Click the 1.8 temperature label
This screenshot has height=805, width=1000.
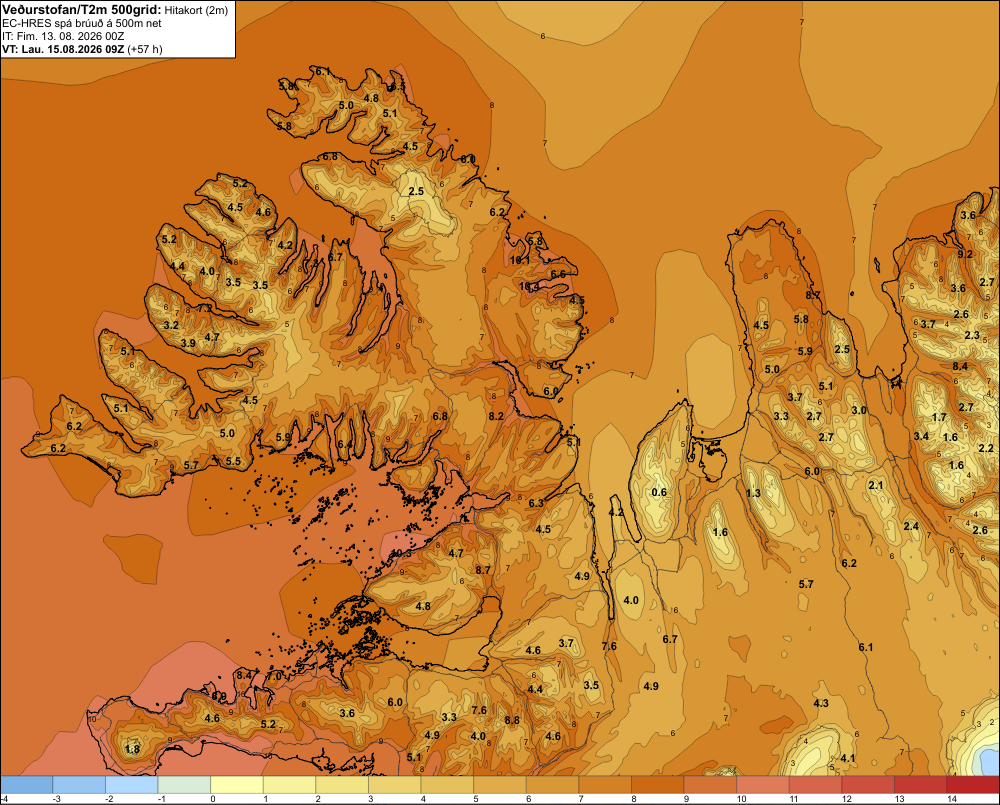coord(132,749)
